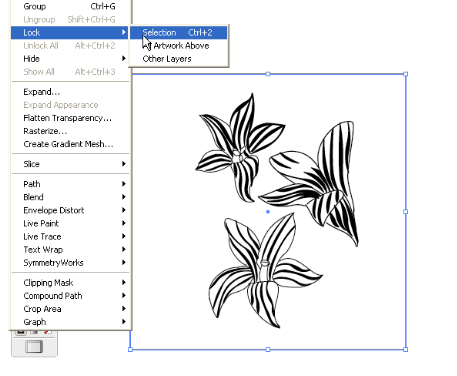Click the greyed Unlock All entry
This screenshot has width=457, height=376.
pos(70,46)
